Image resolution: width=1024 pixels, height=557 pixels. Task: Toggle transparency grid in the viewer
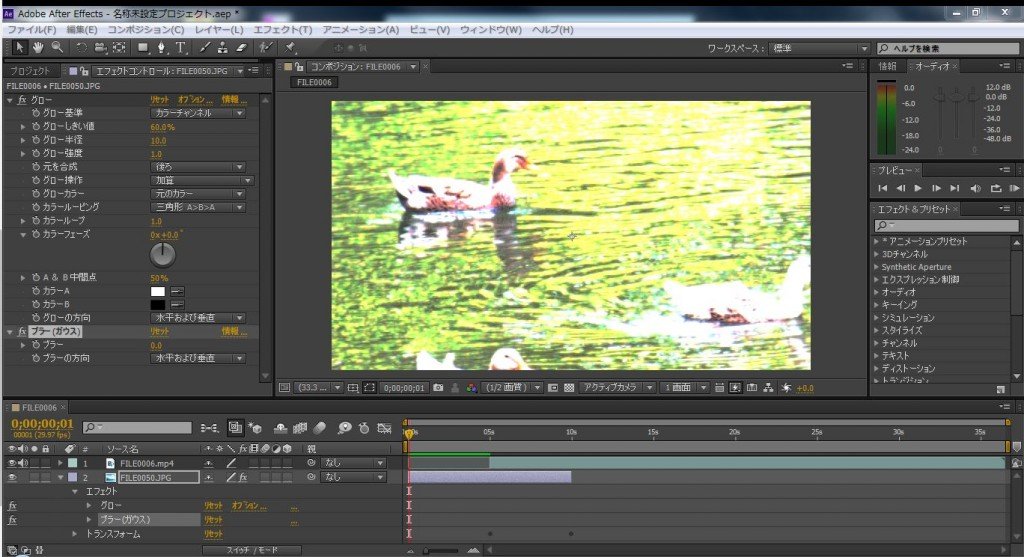pyautogui.click(x=569, y=388)
